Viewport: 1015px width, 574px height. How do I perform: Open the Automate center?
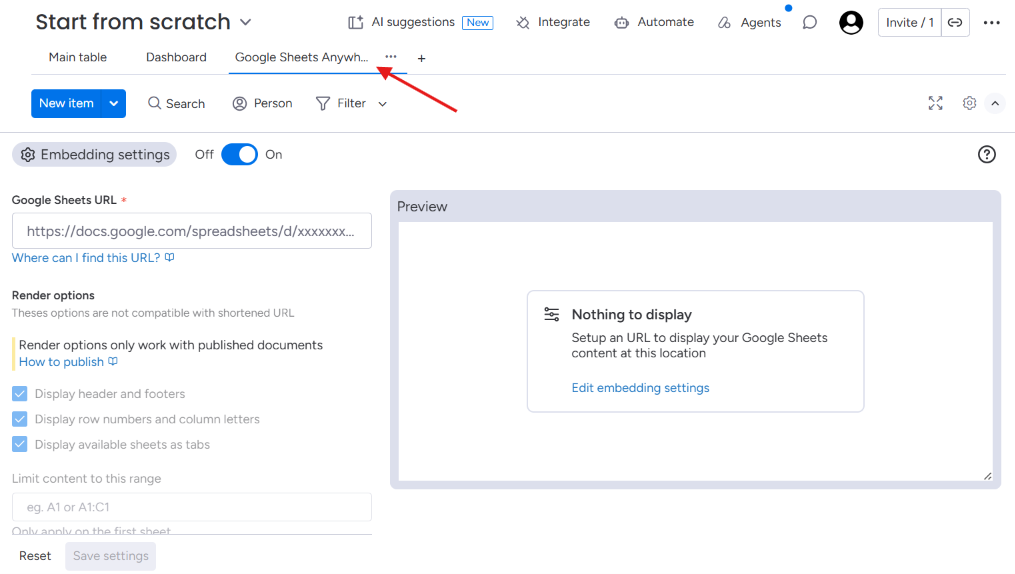tap(654, 22)
